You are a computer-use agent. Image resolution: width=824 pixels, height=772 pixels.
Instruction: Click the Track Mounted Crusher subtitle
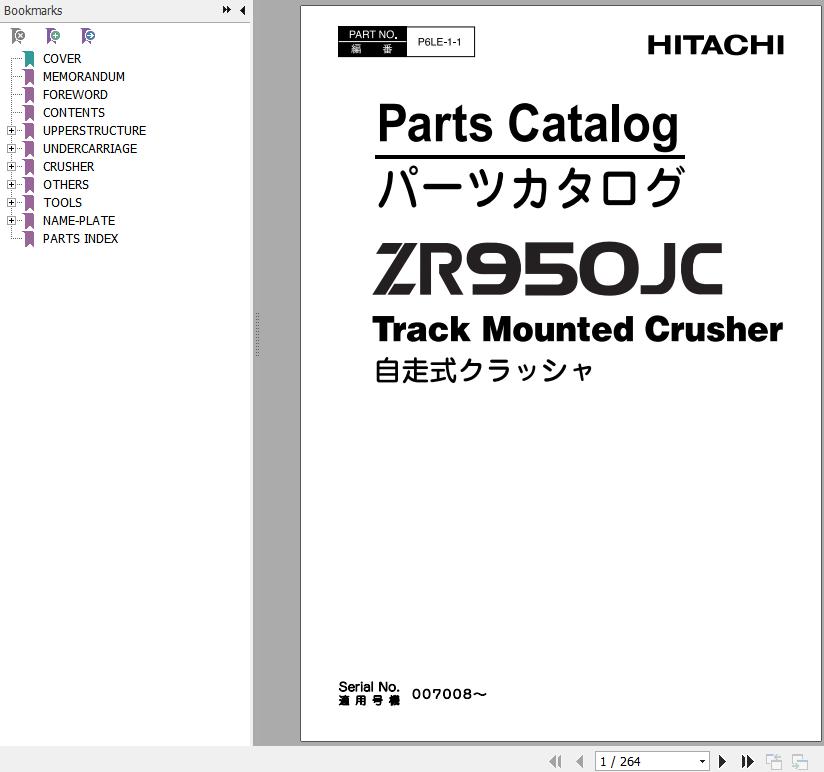tap(578, 329)
